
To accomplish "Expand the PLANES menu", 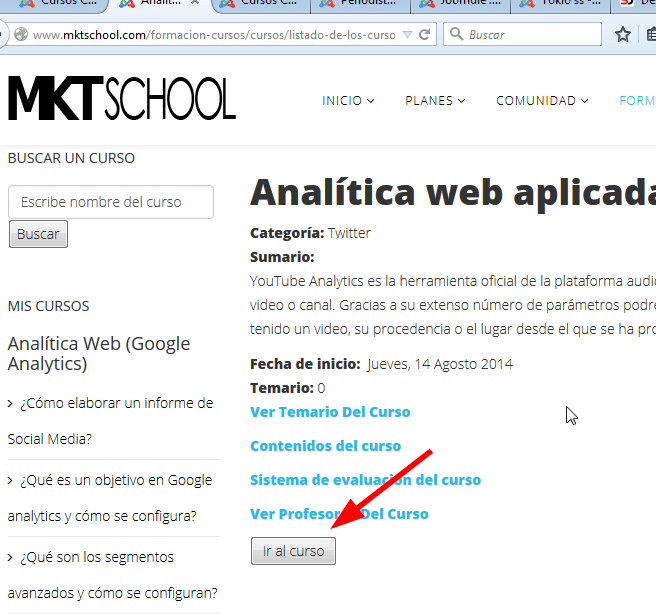I will pos(435,101).
